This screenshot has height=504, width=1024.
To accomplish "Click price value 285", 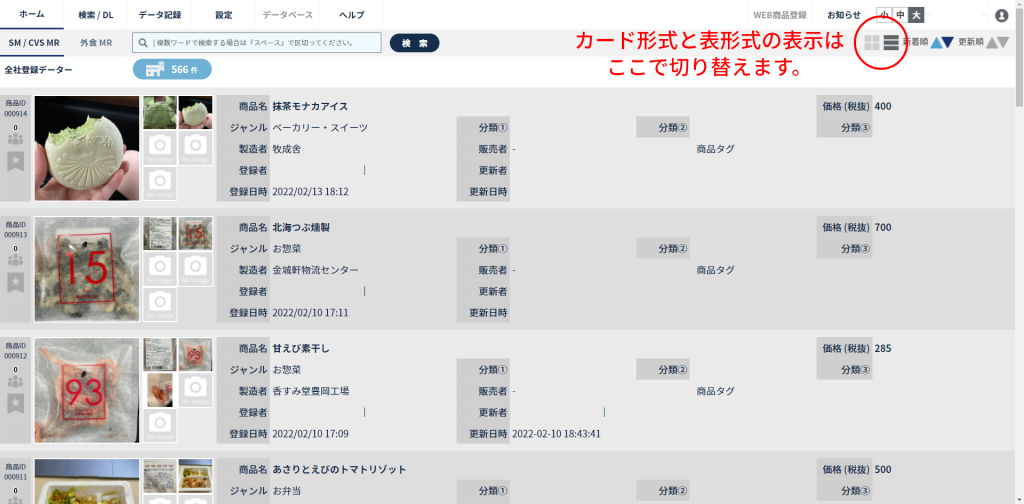I will (x=883, y=349).
